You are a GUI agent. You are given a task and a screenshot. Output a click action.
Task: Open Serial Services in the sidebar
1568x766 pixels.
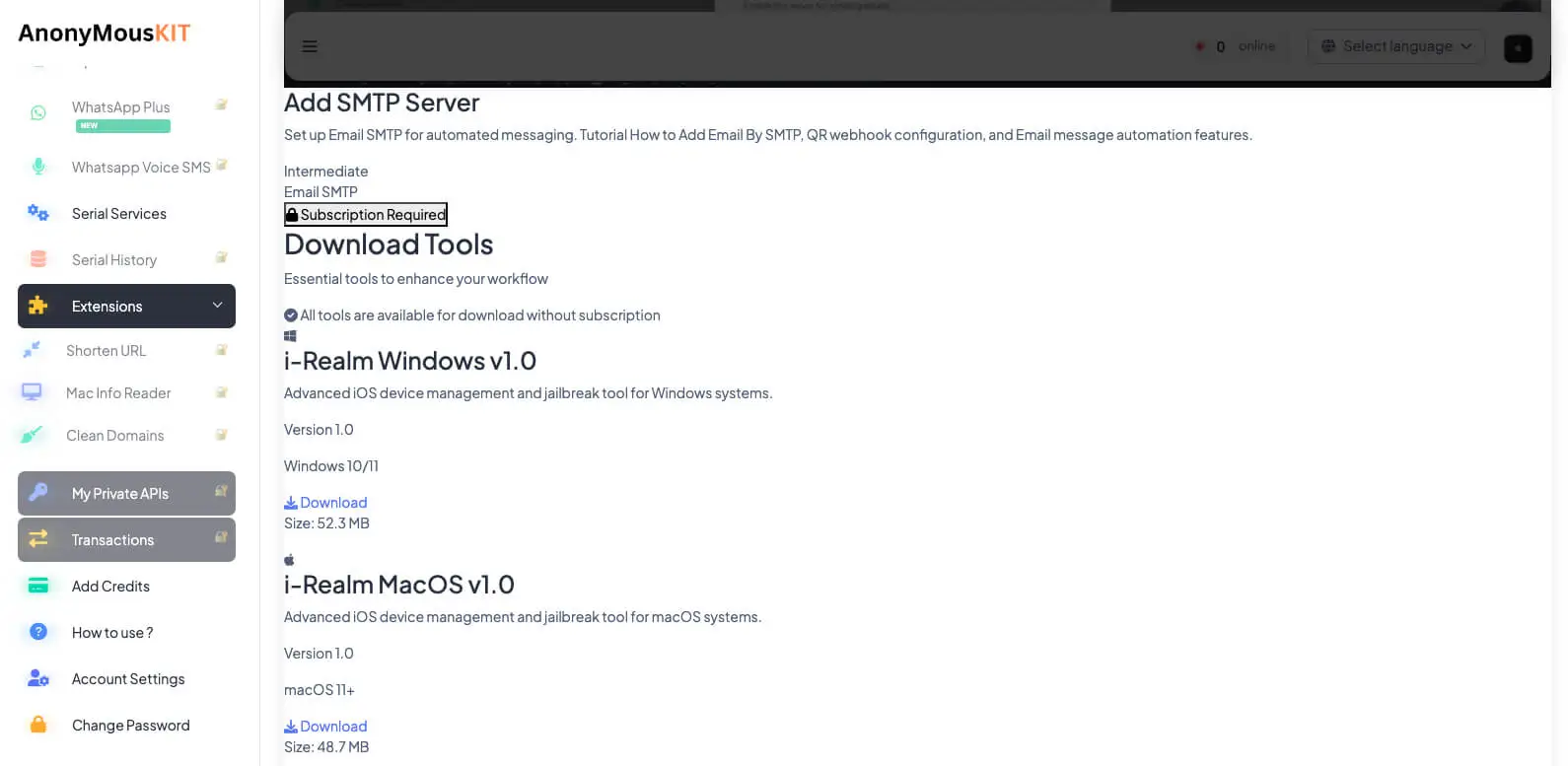point(126,213)
